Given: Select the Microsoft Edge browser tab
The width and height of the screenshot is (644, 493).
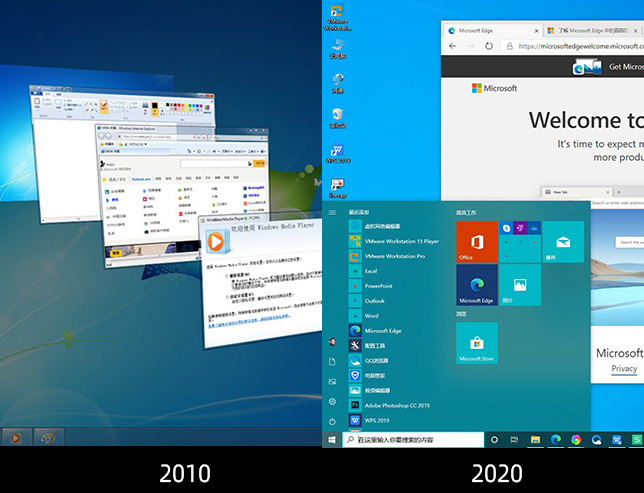Looking at the screenshot, I should [x=493, y=30].
